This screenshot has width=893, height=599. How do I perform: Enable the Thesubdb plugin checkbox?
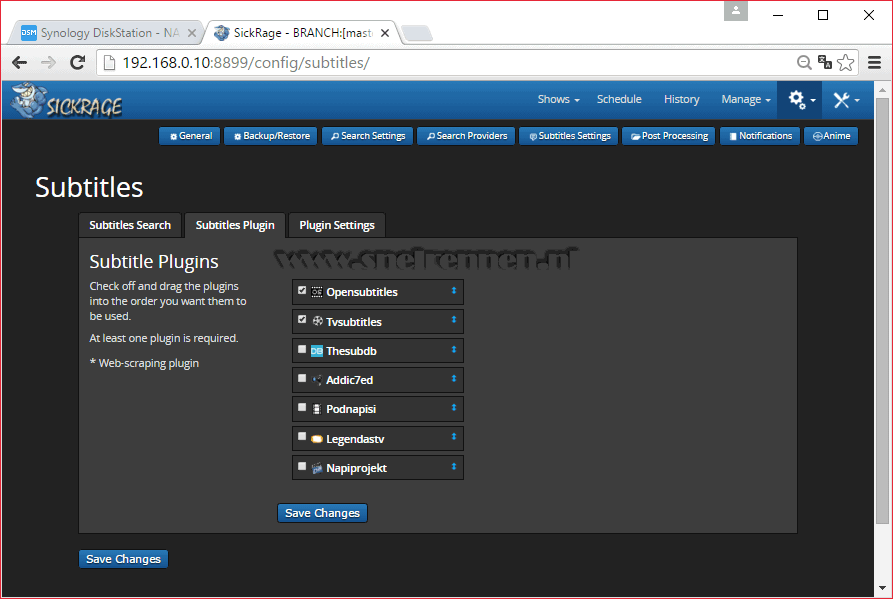(x=302, y=349)
